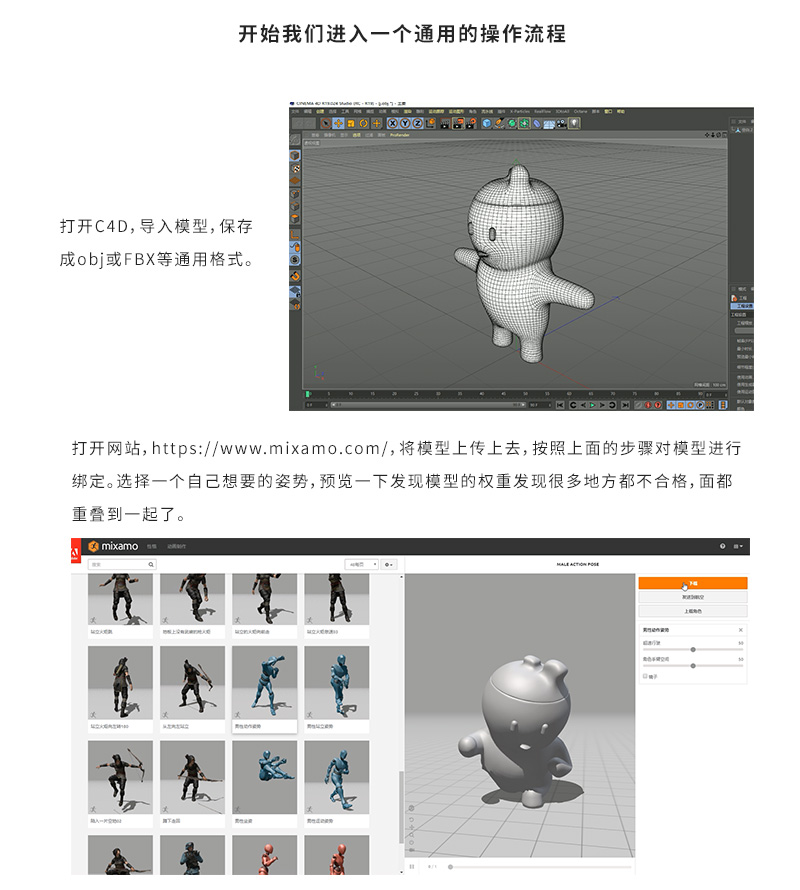Select the seated blue mannequin 男性坐姿 thumbnail
The width and height of the screenshot is (800, 890).
(265, 778)
